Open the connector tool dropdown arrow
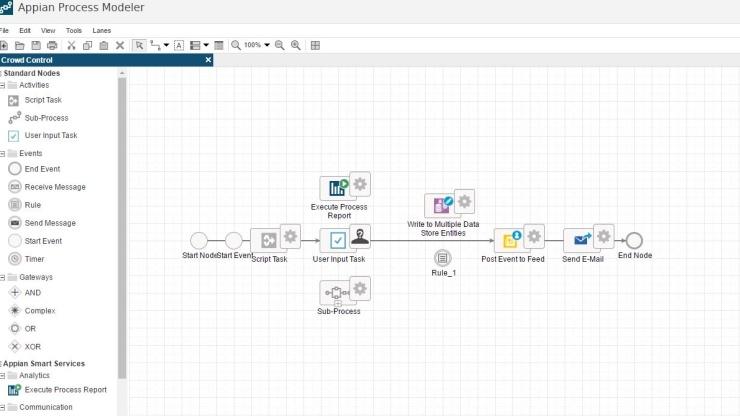Viewport: 740px width, 416px height. (x=166, y=45)
